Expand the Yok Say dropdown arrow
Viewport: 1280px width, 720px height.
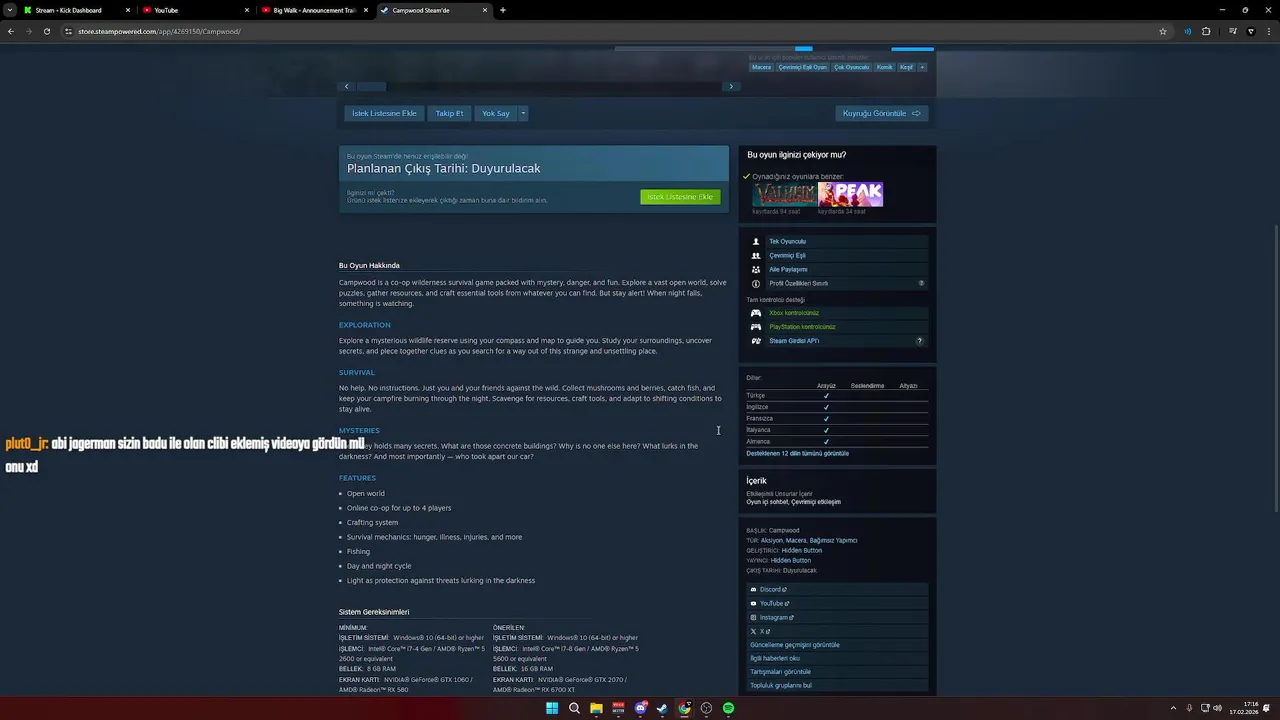pyautogui.click(x=522, y=113)
